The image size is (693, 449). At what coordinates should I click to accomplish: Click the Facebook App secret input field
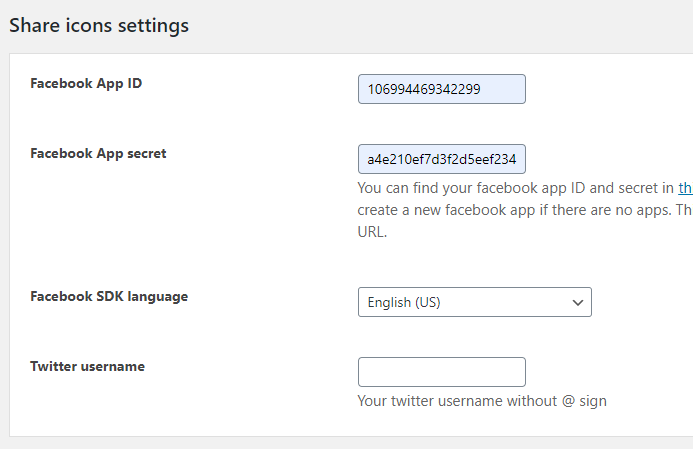click(441, 159)
